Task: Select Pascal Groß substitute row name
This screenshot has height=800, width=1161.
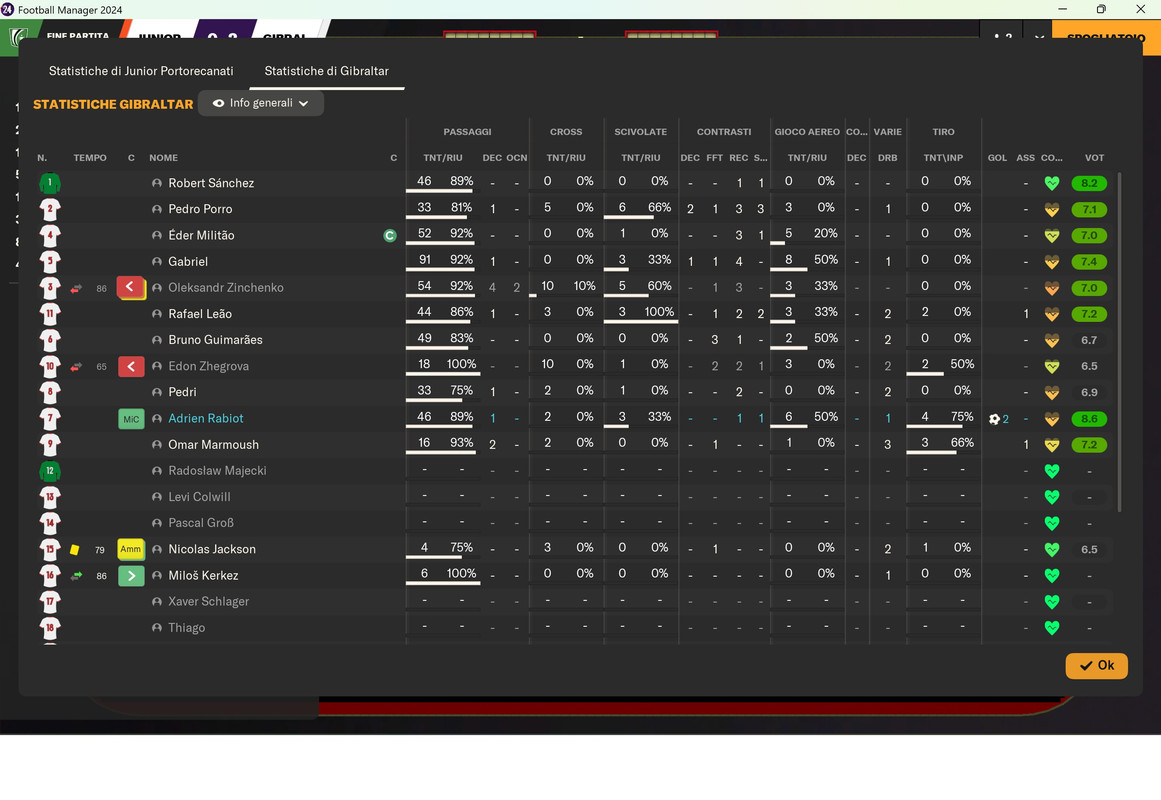Action: [x=201, y=523]
